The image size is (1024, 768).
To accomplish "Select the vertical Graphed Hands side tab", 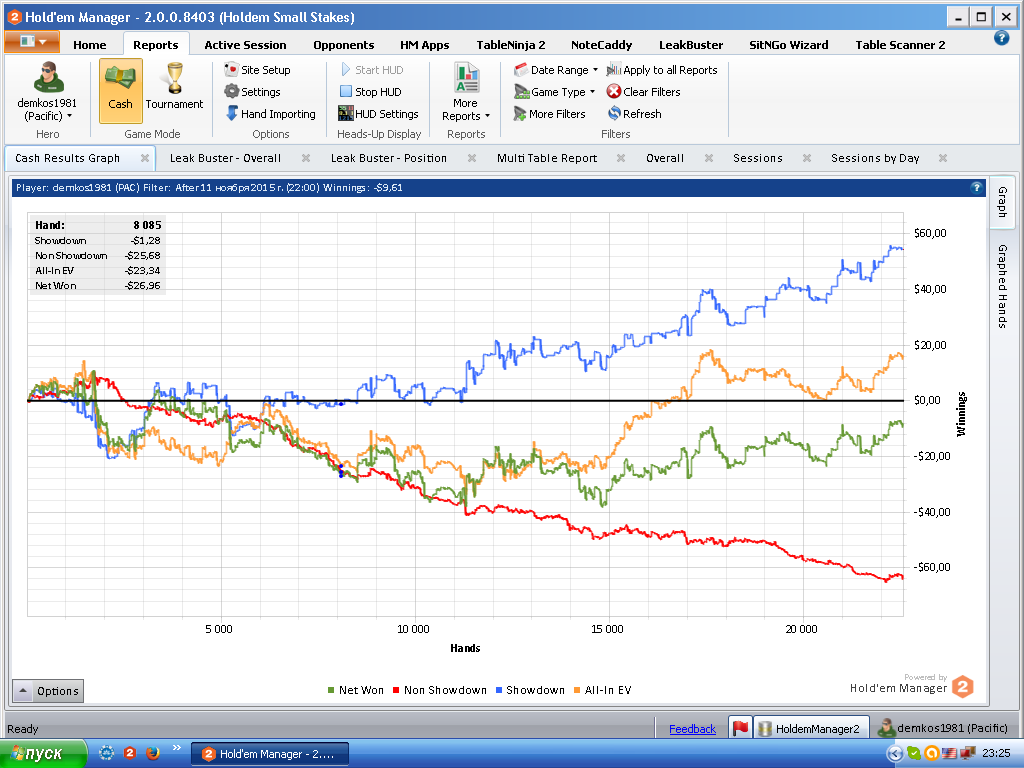I will 1002,286.
